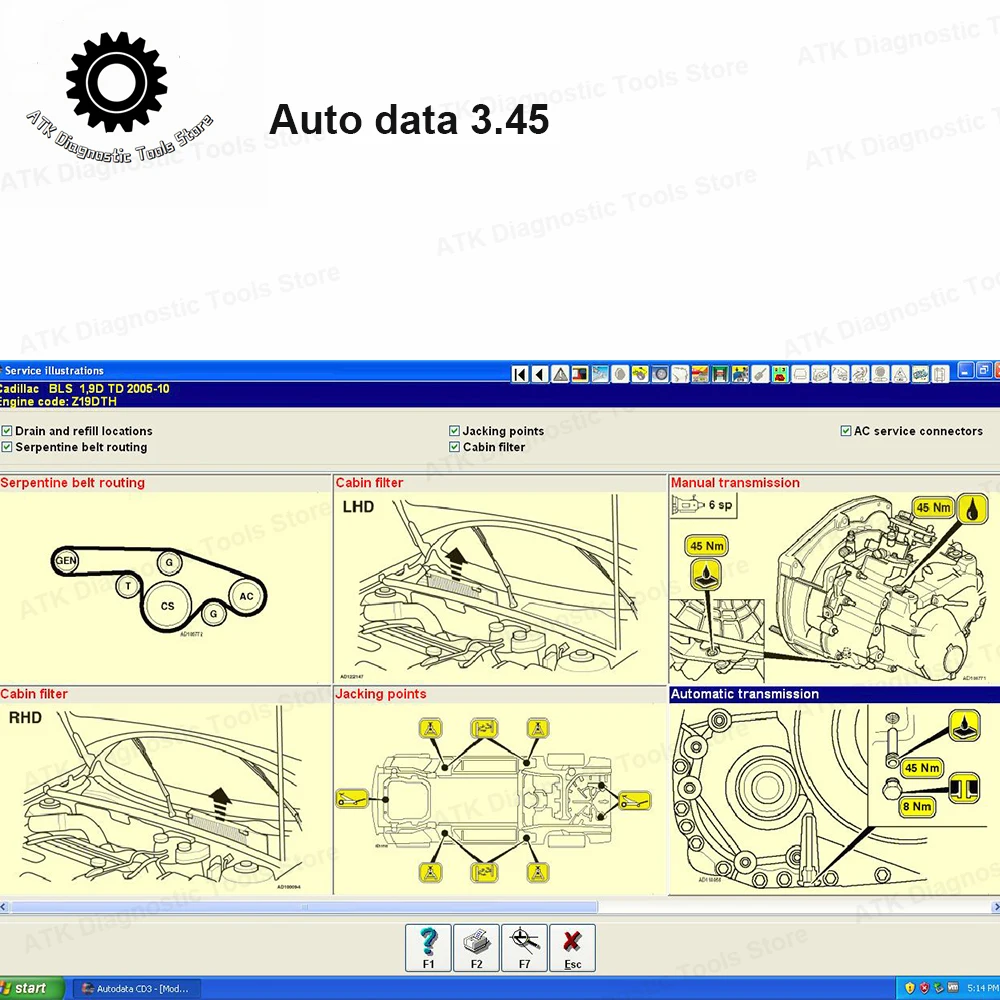Open the green vehicle lift toolbar icon

720,374
